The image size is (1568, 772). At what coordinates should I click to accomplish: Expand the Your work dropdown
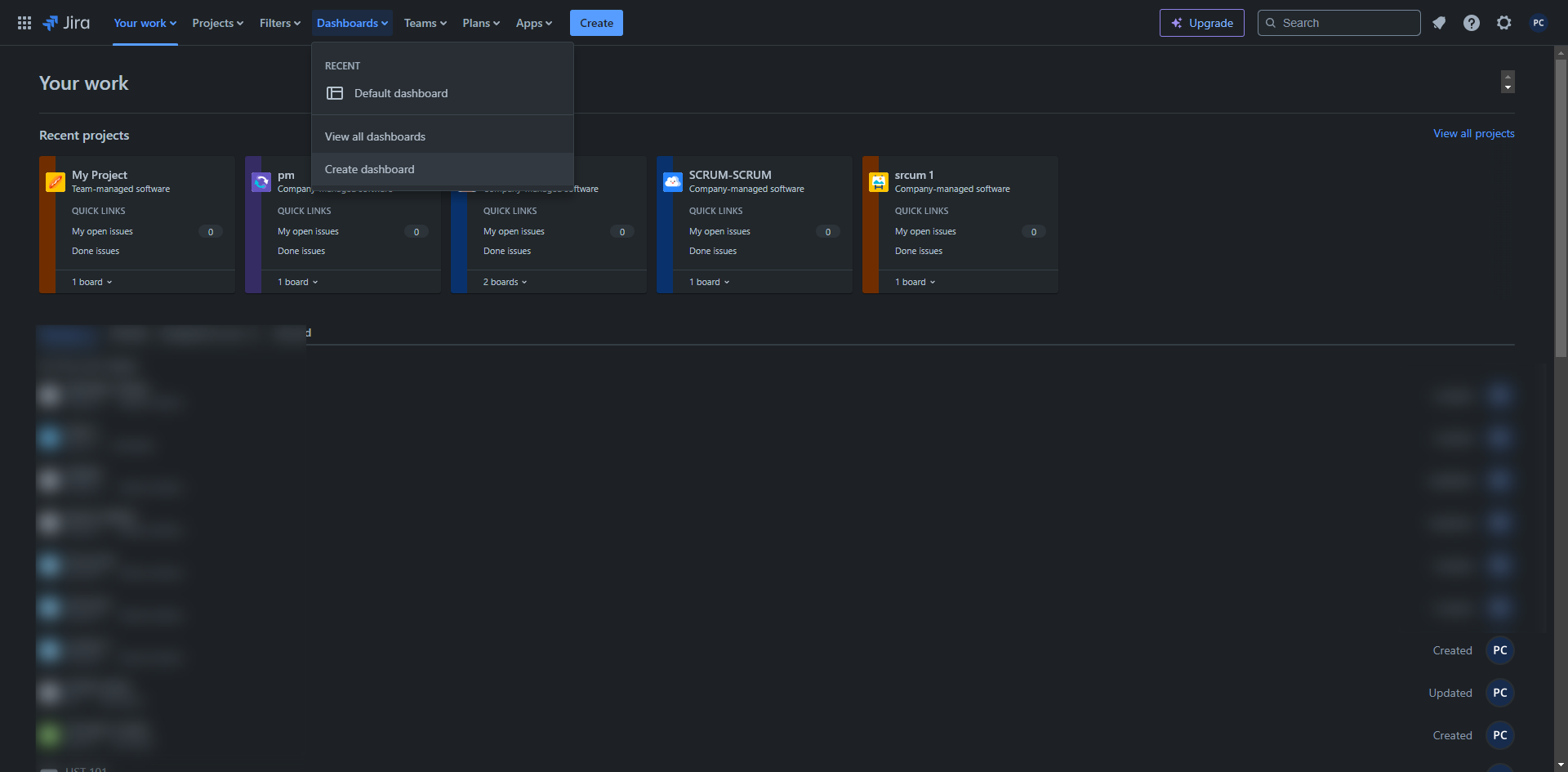point(145,23)
